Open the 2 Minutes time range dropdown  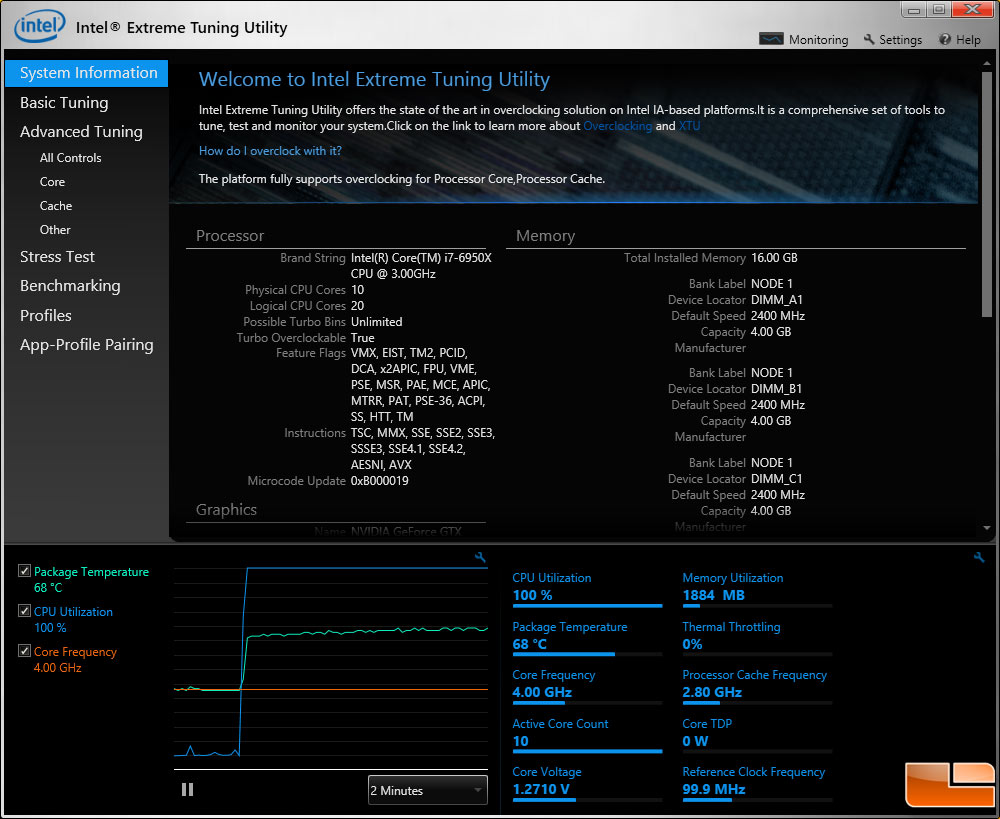pos(427,790)
